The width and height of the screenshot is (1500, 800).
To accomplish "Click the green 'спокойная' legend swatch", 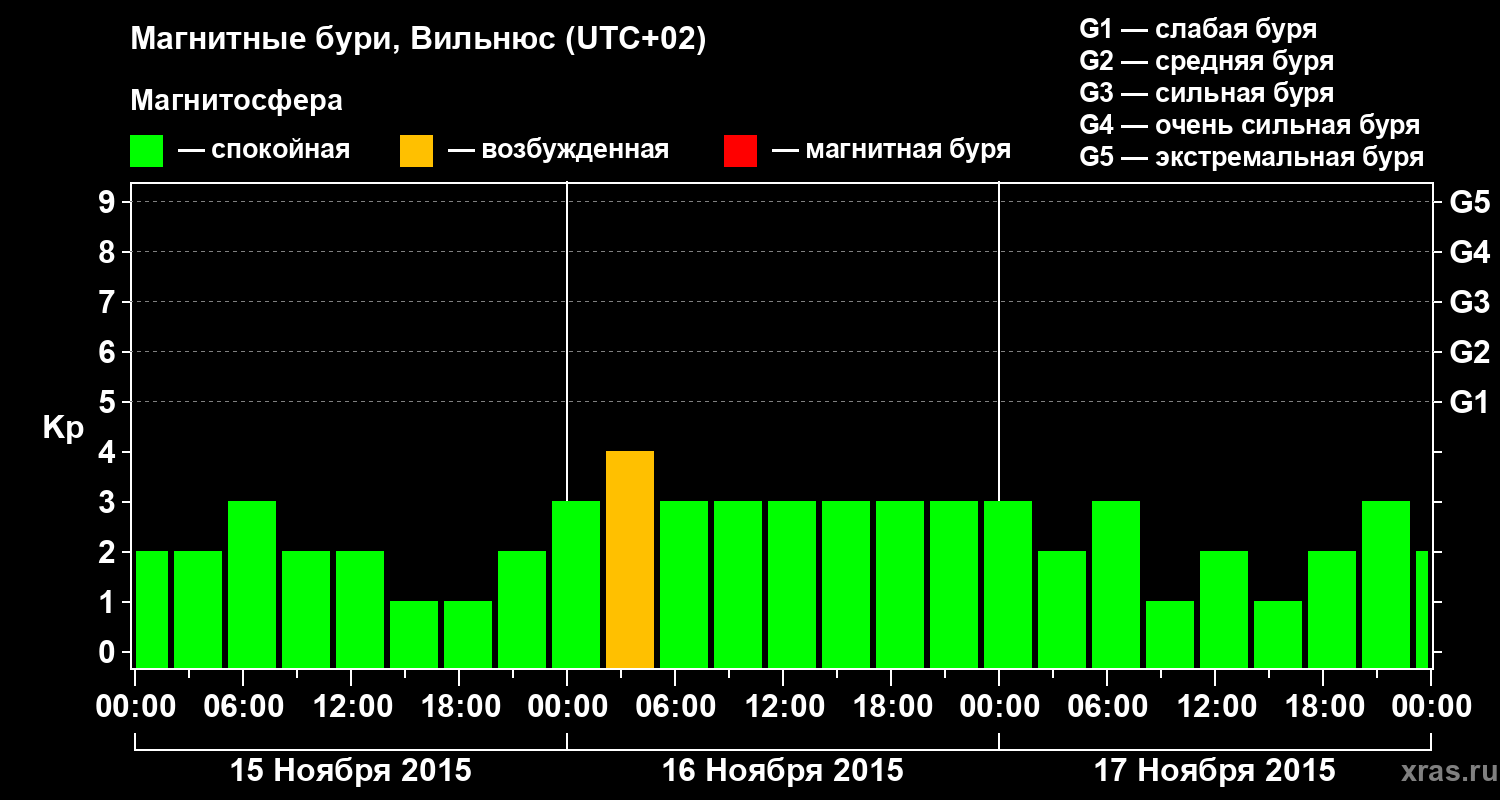I will tap(147, 151).
